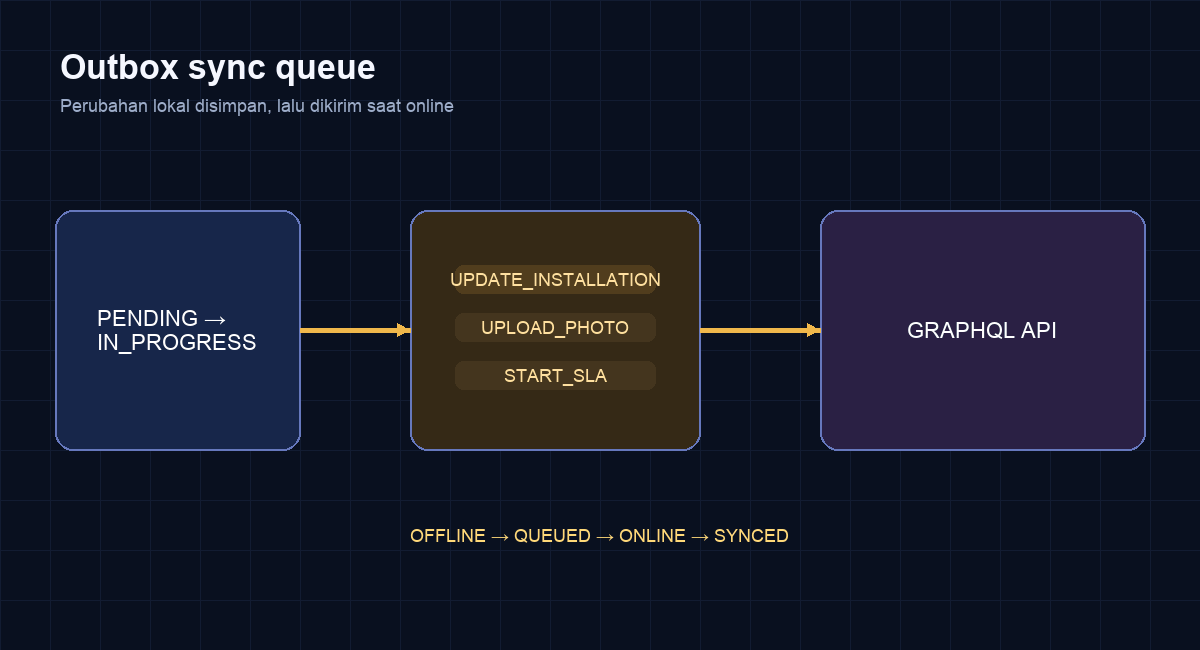This screenshot has height=650, width=1200.
Task: Click the arrow between ONLINE and SYNCED
Action: pos(700,536)
